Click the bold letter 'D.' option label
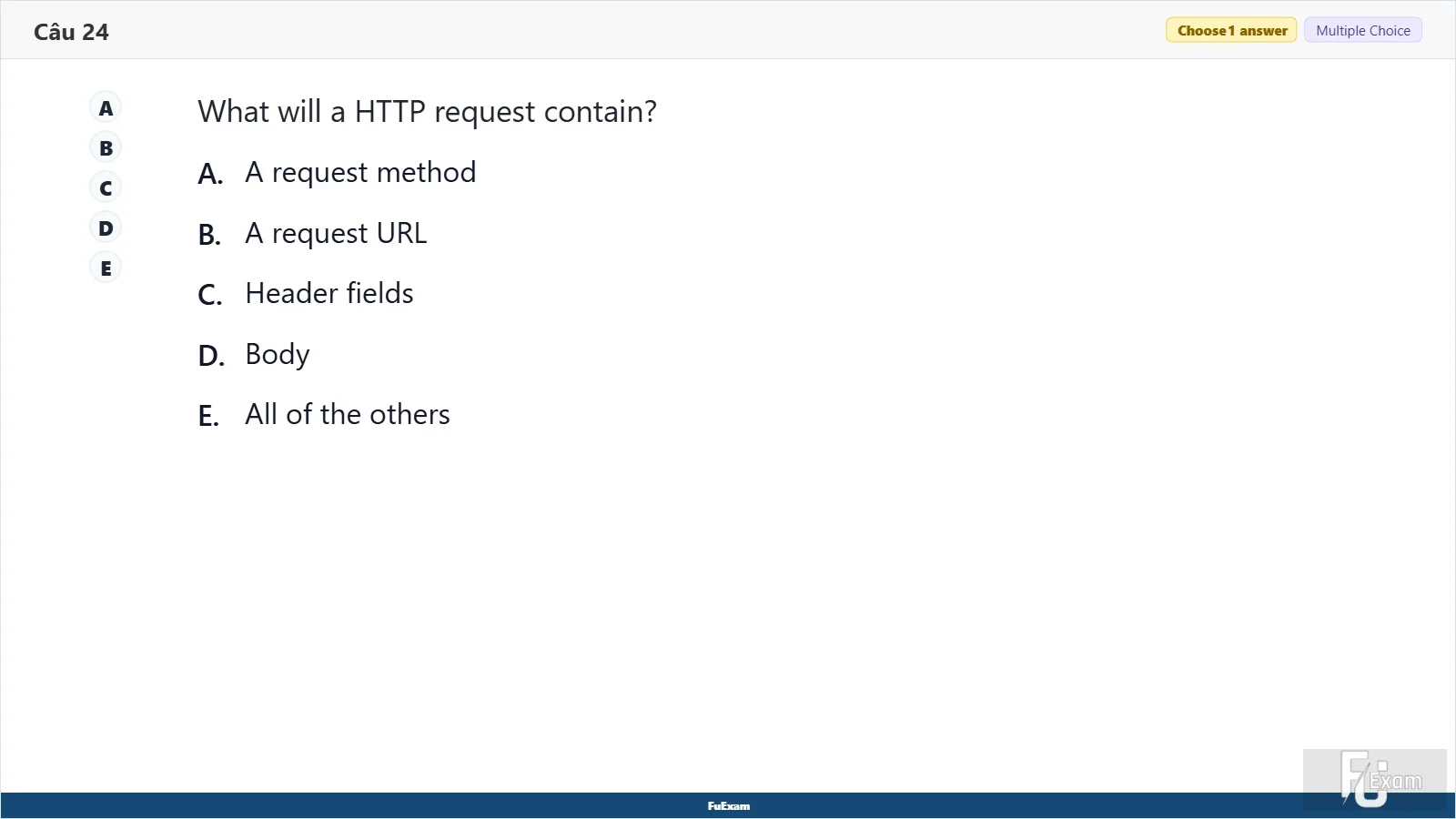Image resolution: width=1456 pixels, height=819 pixels. coord(211,356)
